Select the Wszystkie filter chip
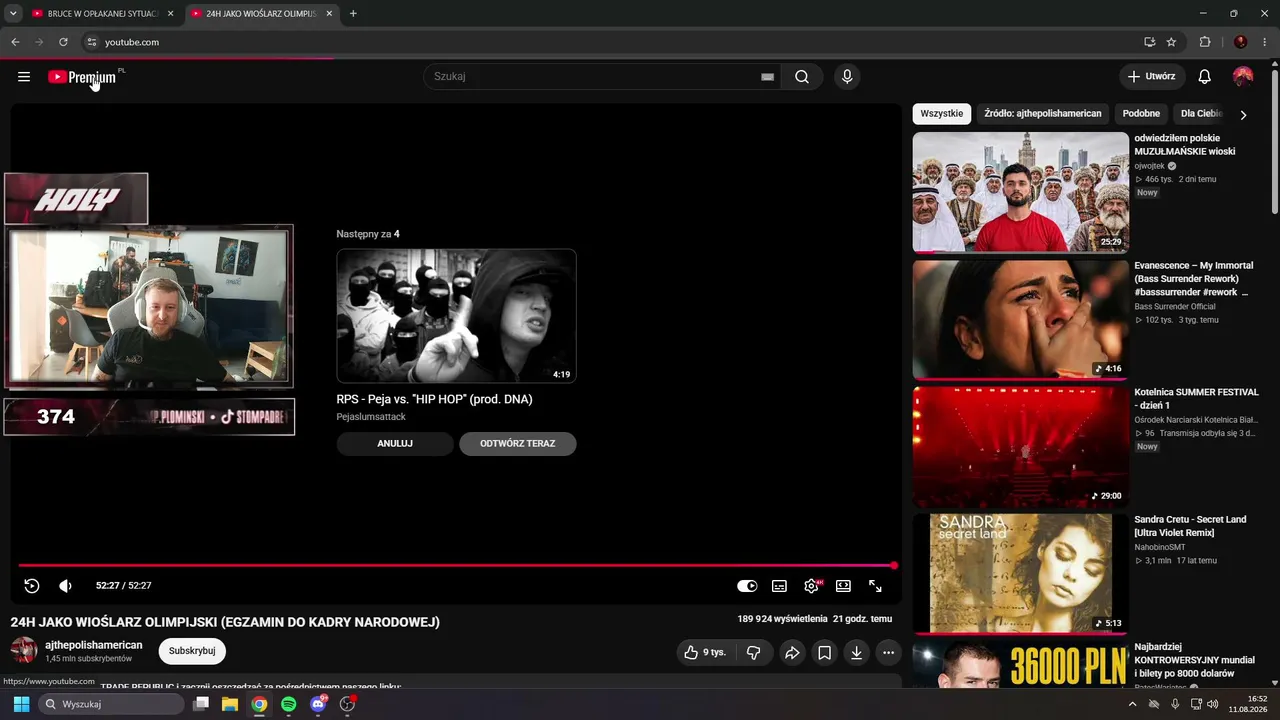The width and height of the screenshot is (1280, 720). [x=942, y=114]
